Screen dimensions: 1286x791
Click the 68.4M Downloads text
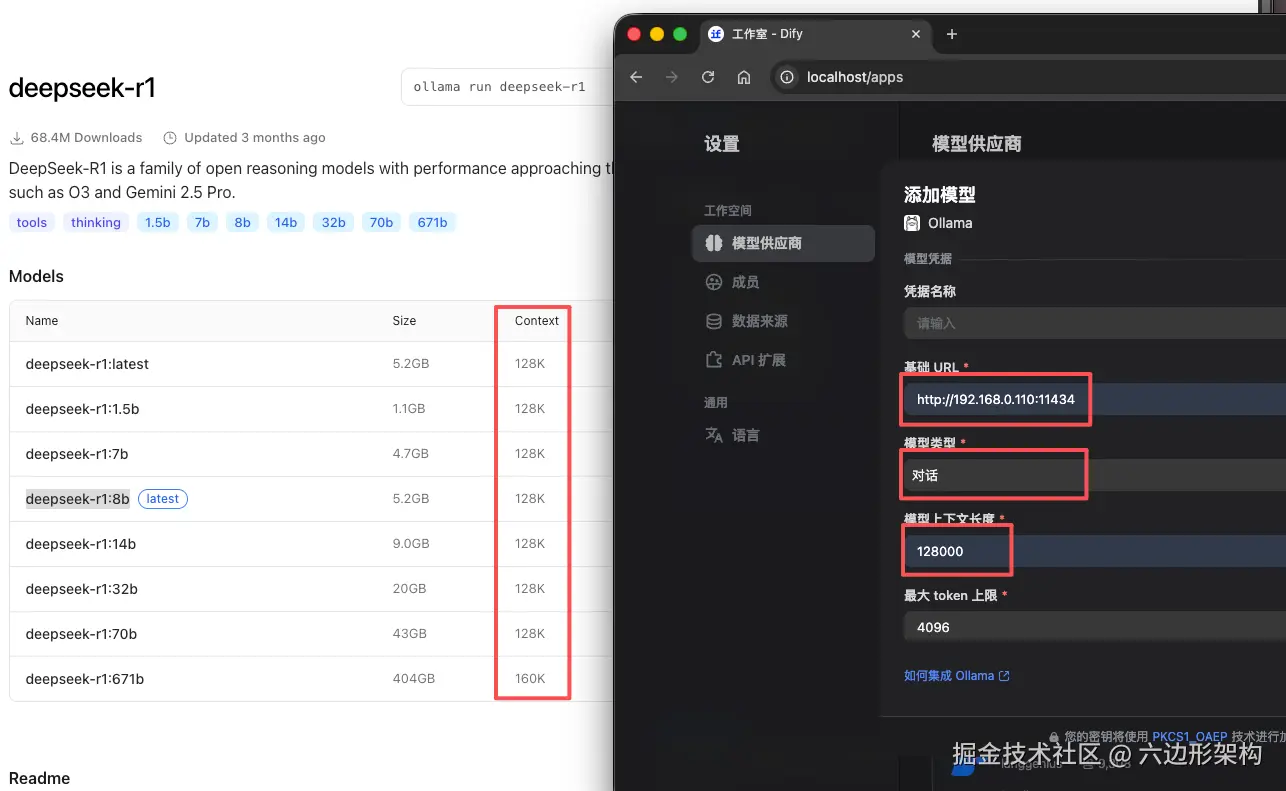click(86, 138)
